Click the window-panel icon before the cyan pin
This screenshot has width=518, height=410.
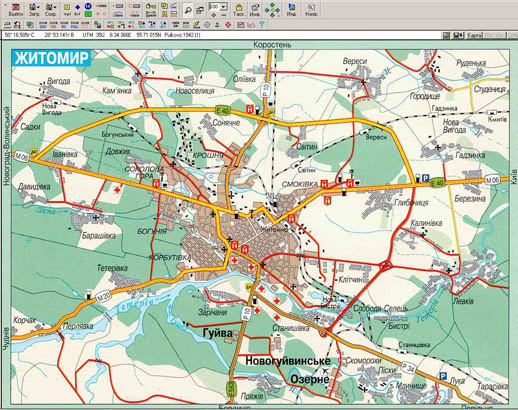tap(241, 25)
